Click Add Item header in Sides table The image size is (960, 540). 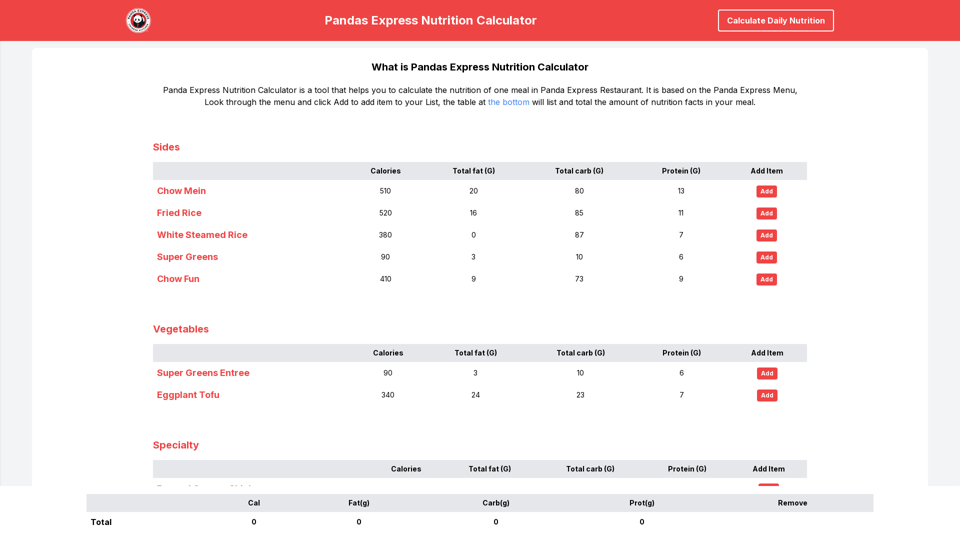coord(767,171)
